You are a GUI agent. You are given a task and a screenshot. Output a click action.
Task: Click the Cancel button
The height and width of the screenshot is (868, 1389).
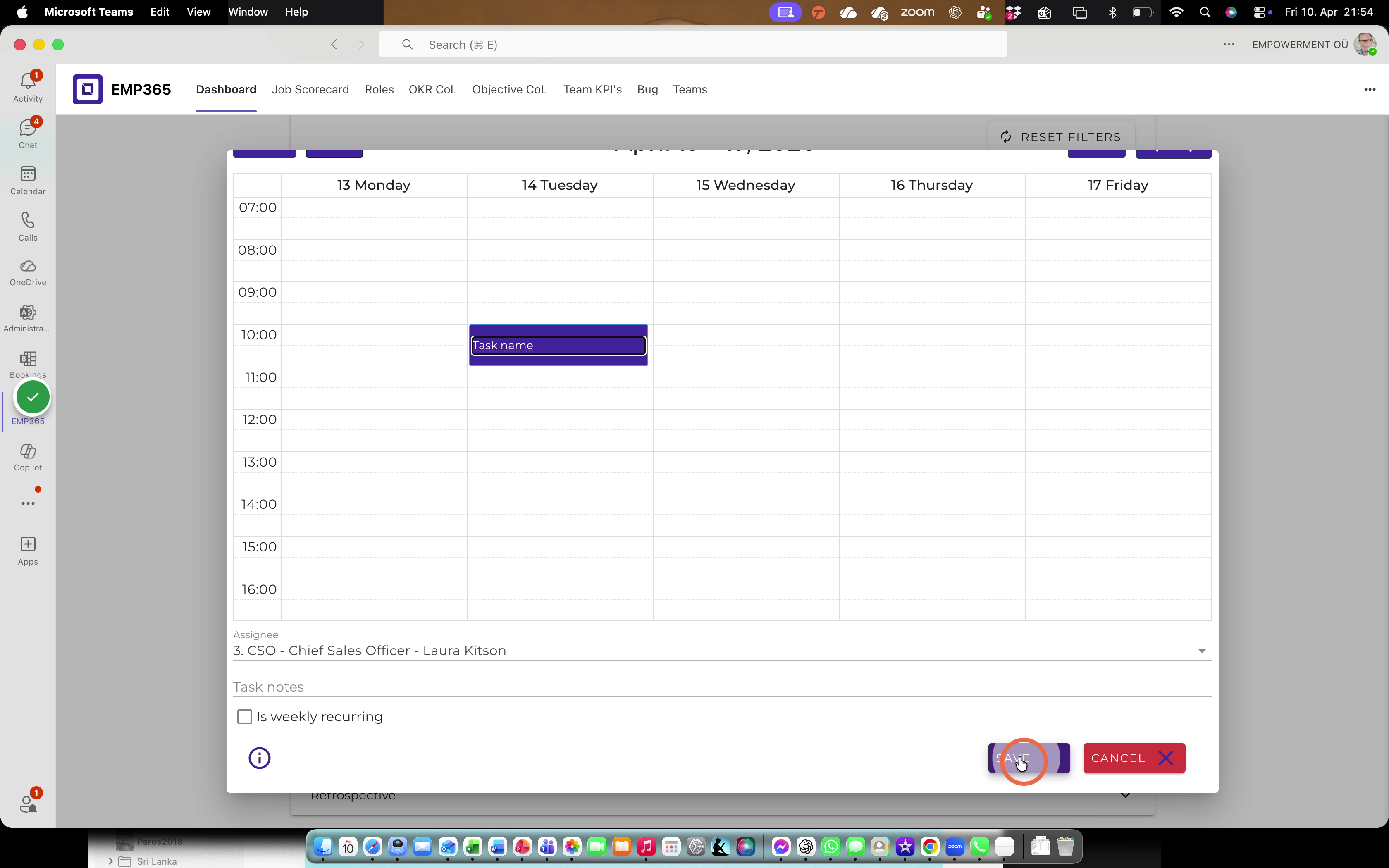coord(1134,758)
